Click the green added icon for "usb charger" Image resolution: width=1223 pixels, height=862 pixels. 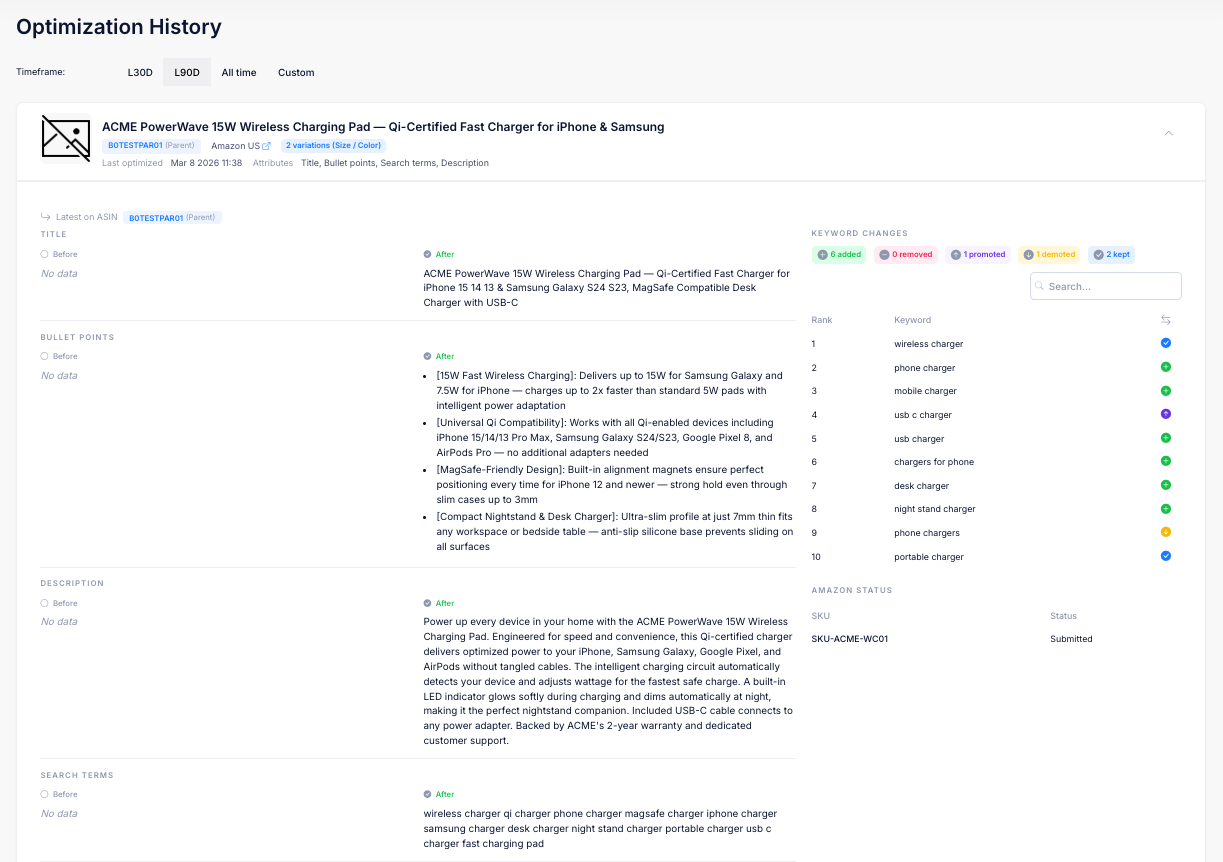point(1165,438)
